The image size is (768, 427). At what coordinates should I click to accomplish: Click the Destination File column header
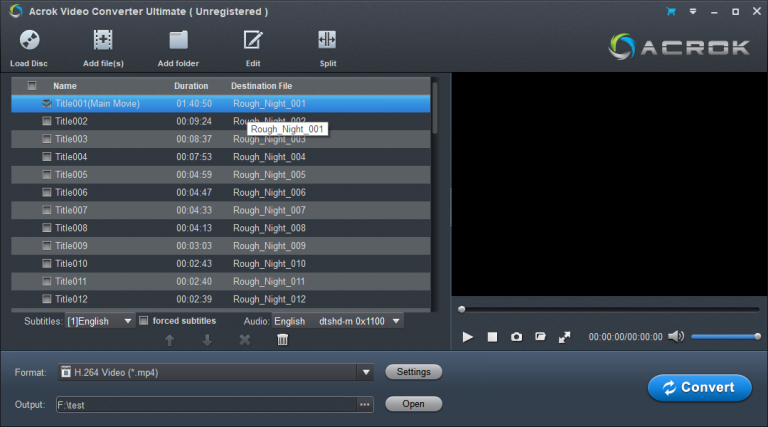(x=262, y=86)
